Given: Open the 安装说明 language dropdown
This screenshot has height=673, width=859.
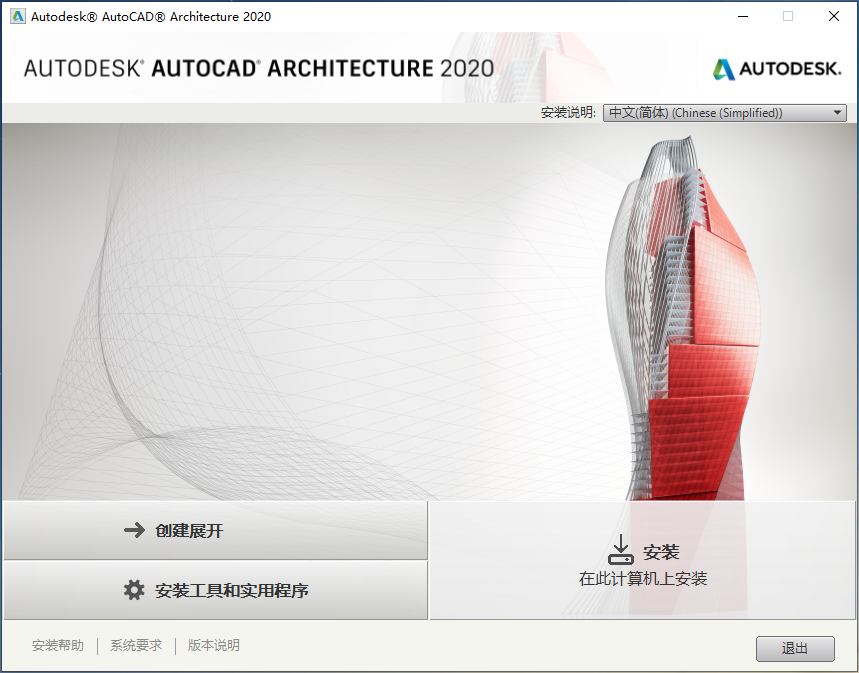Looking at the screenshot, I should click(722, 112).
